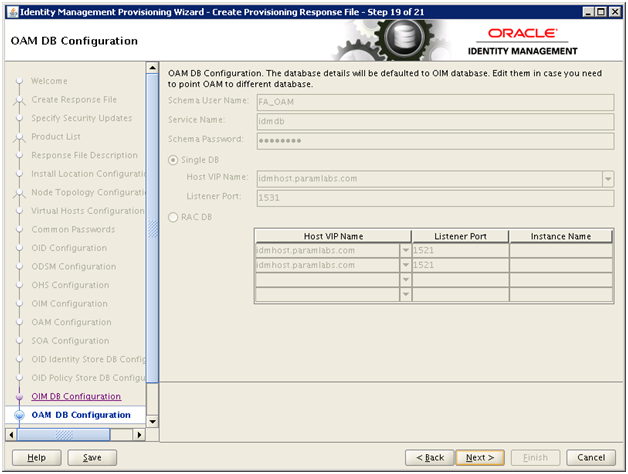The image size is (628, 474).
Task: Click the Listener Port column header
Action: point(460,236)
